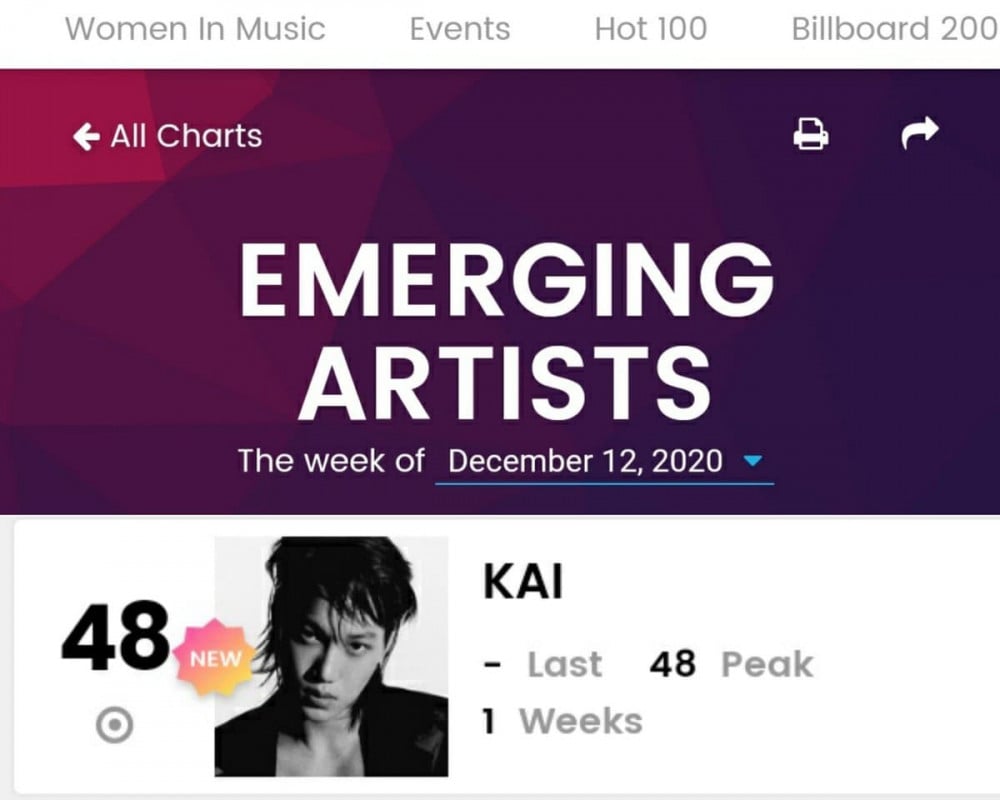Click the NEW badge on rank 48
The width and height of the screenshot is (1000, 800).
pyautogui.click(x=215, y=658)
